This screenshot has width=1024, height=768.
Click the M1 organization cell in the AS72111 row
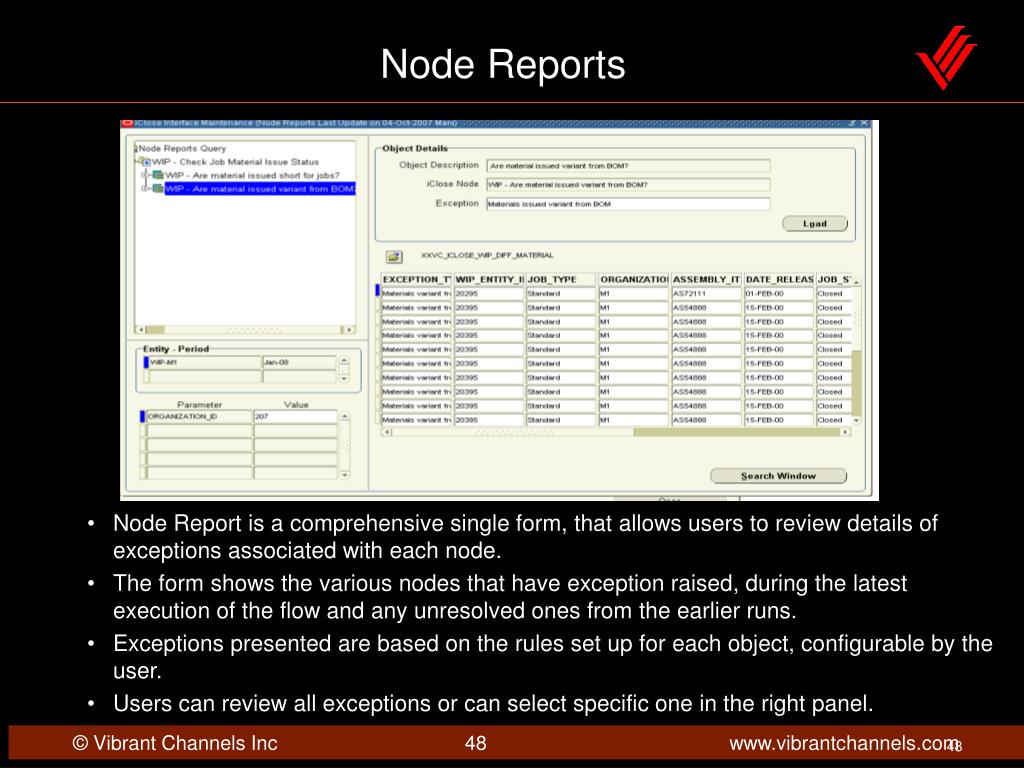point(633,294)
